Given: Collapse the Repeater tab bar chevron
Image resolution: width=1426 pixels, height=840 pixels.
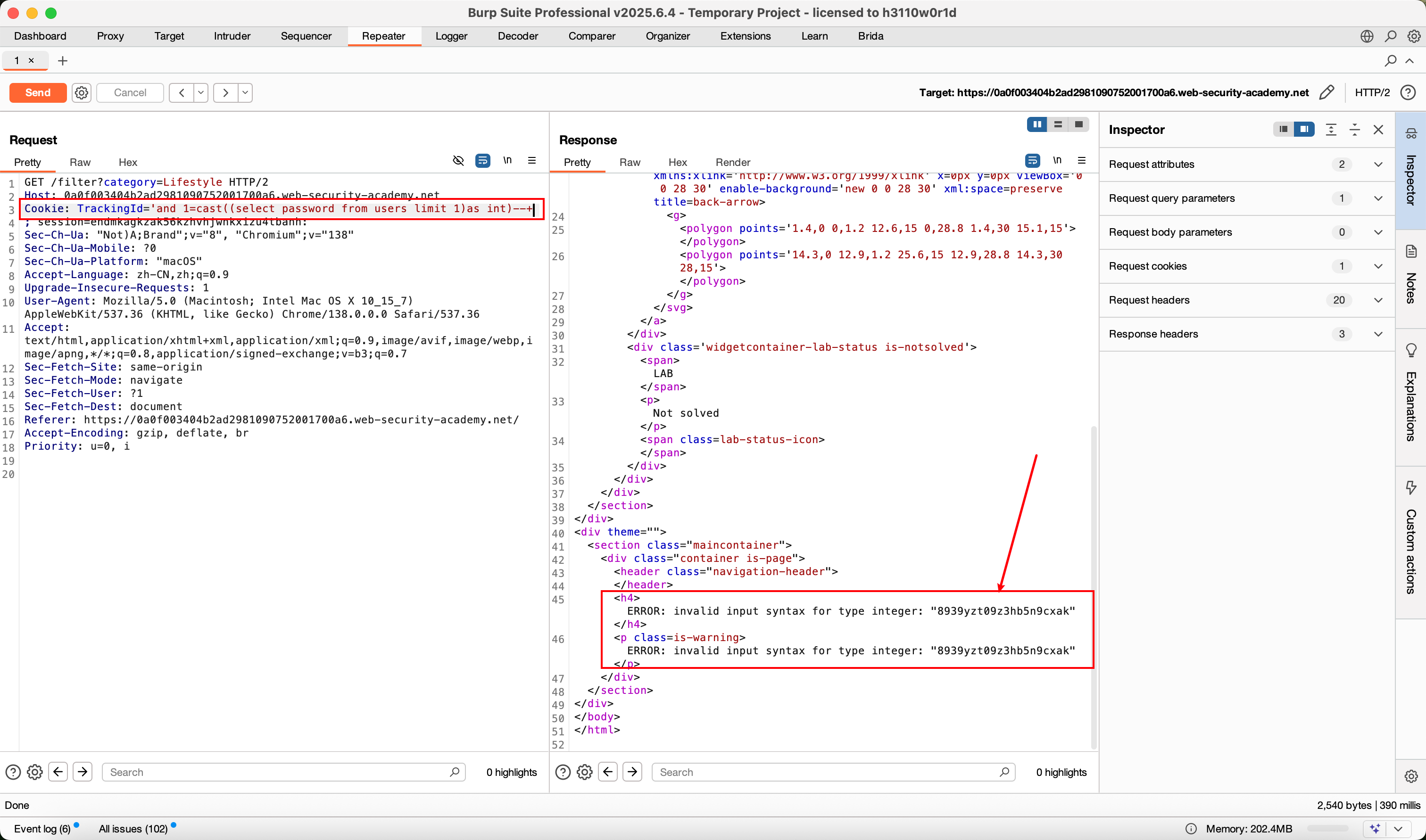Looking at the screenshot, I should pyautogui.click(x=1409, y=60).
